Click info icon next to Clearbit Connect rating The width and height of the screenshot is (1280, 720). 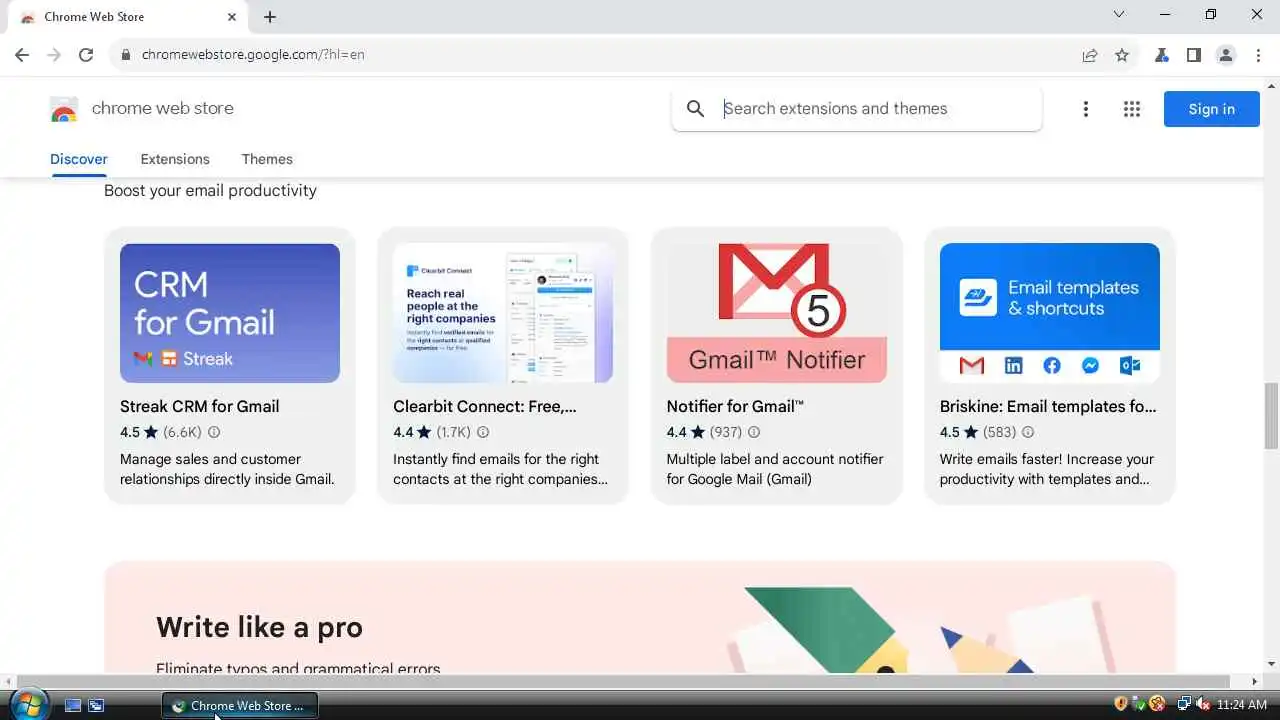483,433
